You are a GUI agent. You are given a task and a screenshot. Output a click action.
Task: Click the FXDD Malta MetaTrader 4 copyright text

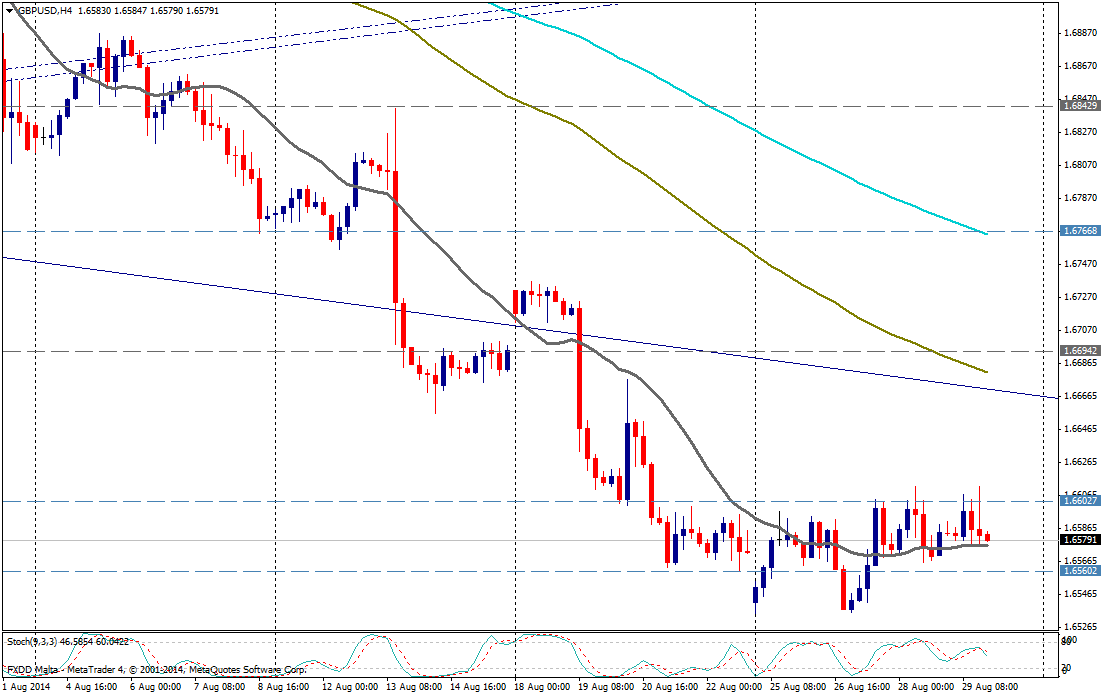(156, 670)
